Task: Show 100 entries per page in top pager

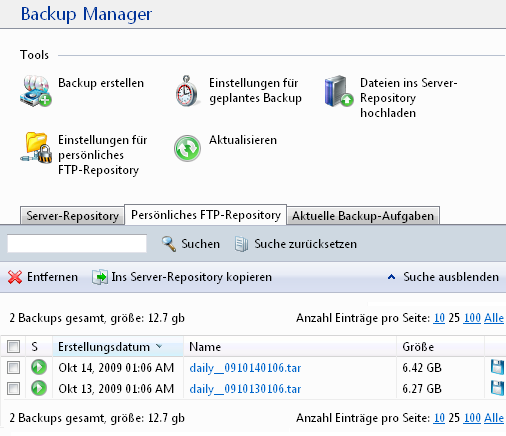Action: point(472,318)
